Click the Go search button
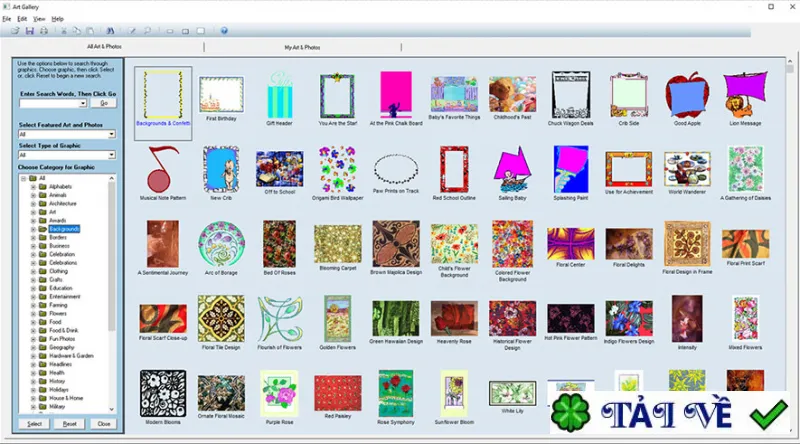 click(x=104, y=103)
